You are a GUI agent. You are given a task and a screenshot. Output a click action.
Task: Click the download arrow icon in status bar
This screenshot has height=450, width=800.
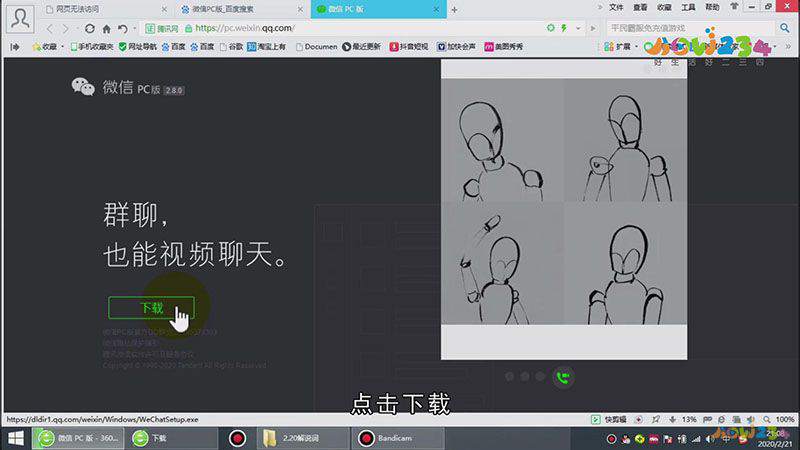coord(672,419)
